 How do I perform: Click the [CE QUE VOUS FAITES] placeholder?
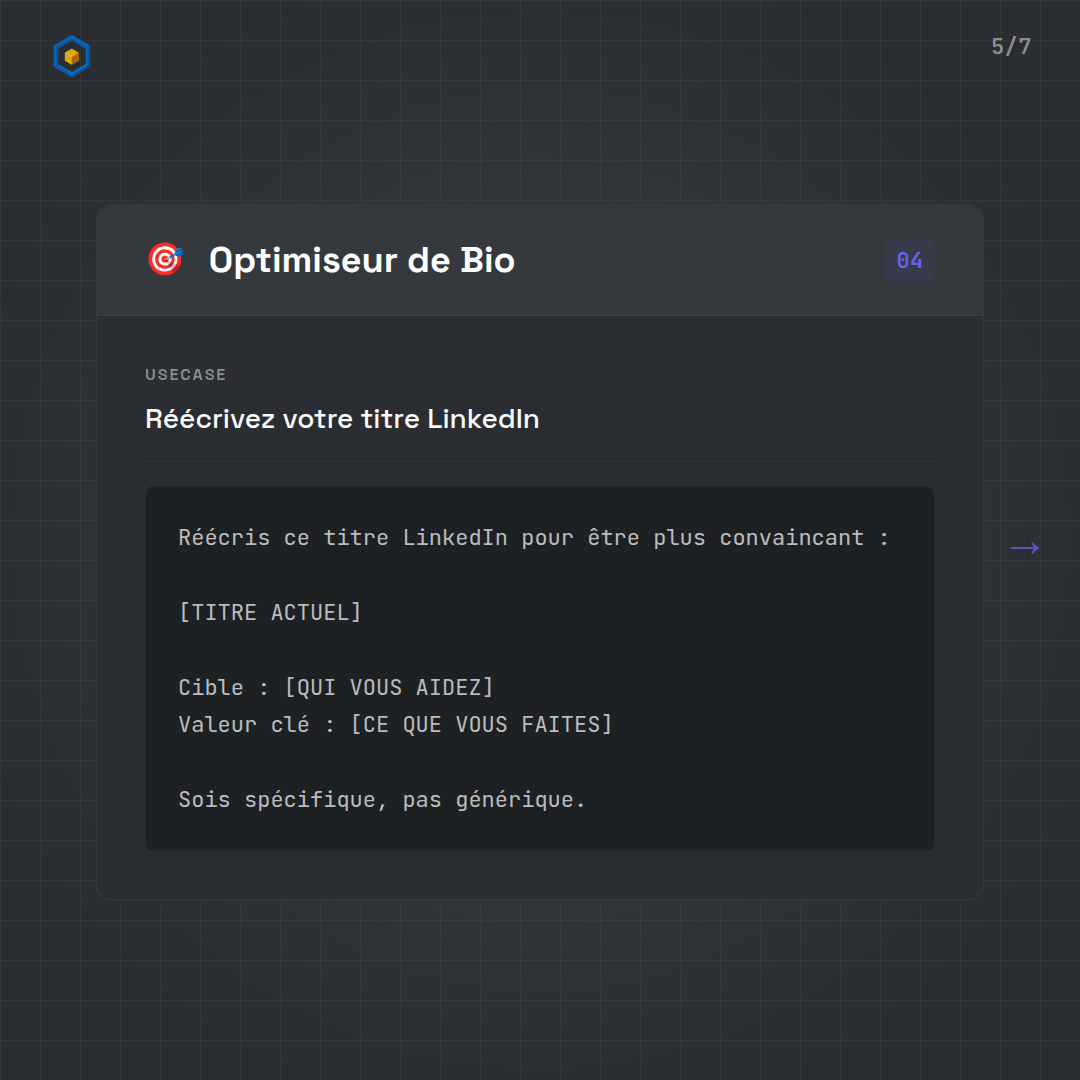(481, 724)
